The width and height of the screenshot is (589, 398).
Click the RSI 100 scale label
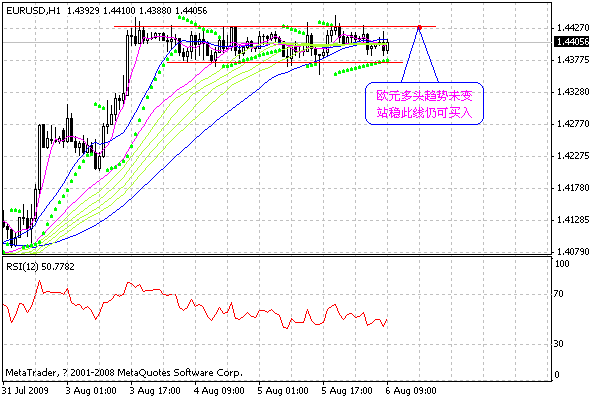click(x=562, y=264)
